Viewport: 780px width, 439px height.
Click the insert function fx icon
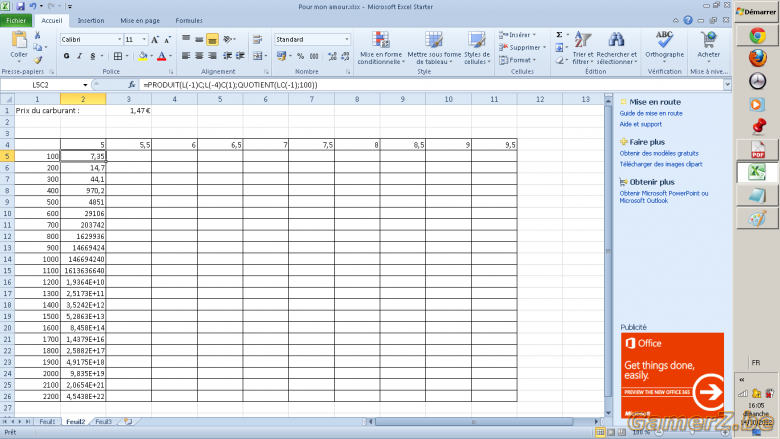[131, 85]
